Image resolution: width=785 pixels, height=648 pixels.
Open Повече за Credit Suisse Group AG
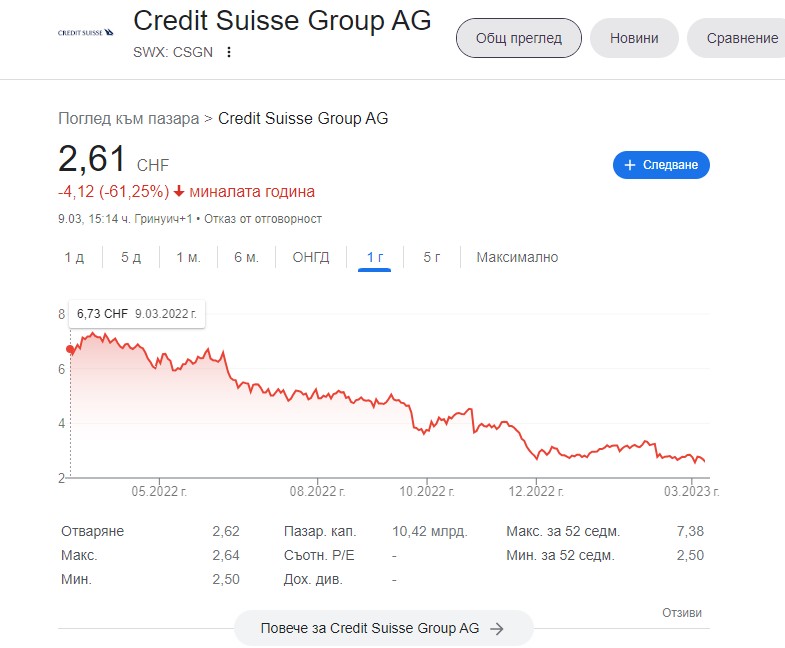tap(383, 628)
